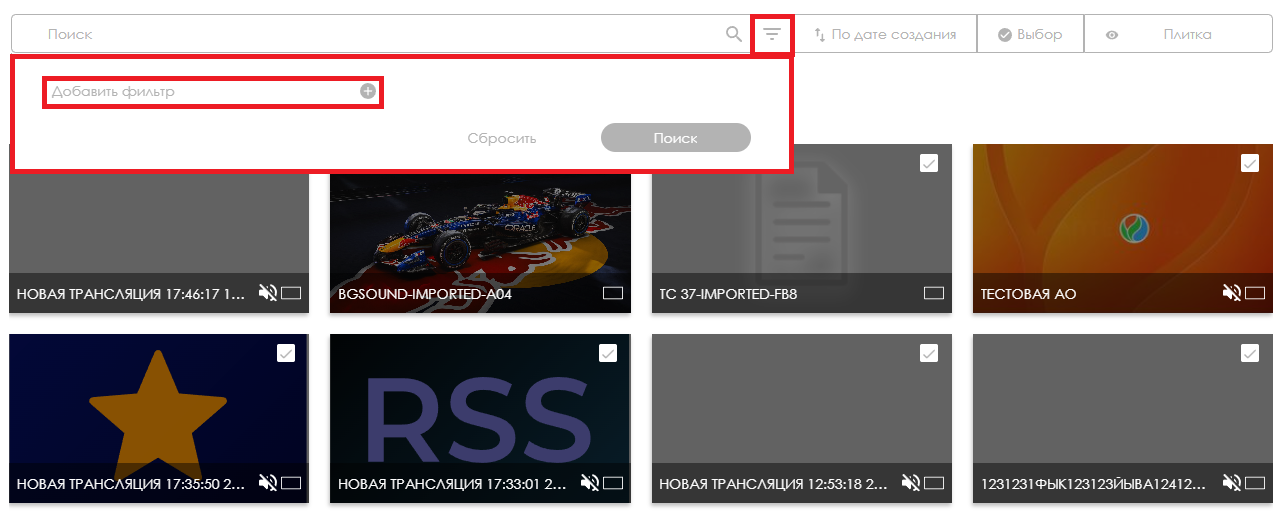Screen dimensions: 1281x517
Task: Click muted speaker icon on ТЕСТОВАЯ АО
Action: (1231, 293)
